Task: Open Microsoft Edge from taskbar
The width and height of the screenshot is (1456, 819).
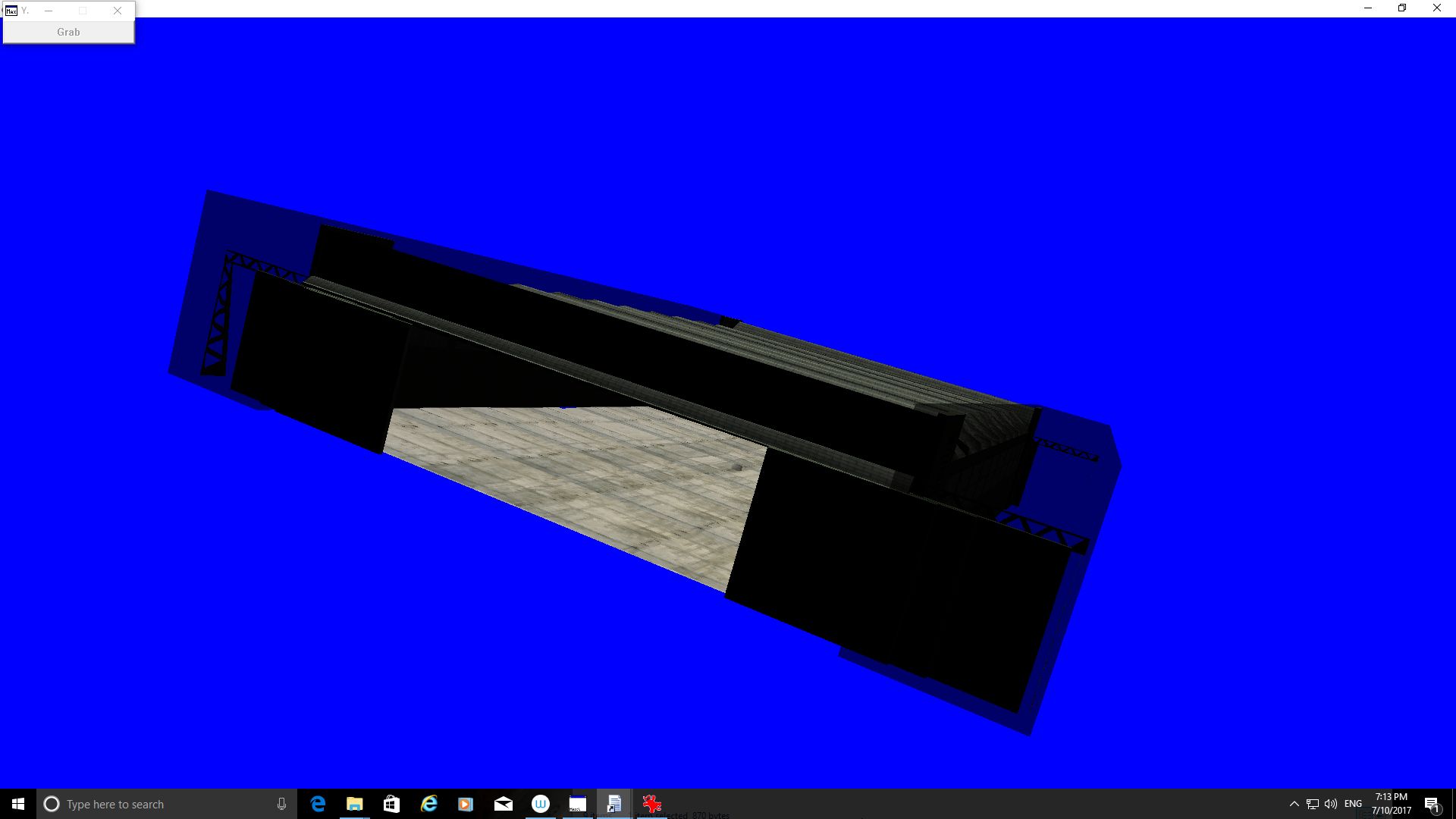Action: pos(318,804)
